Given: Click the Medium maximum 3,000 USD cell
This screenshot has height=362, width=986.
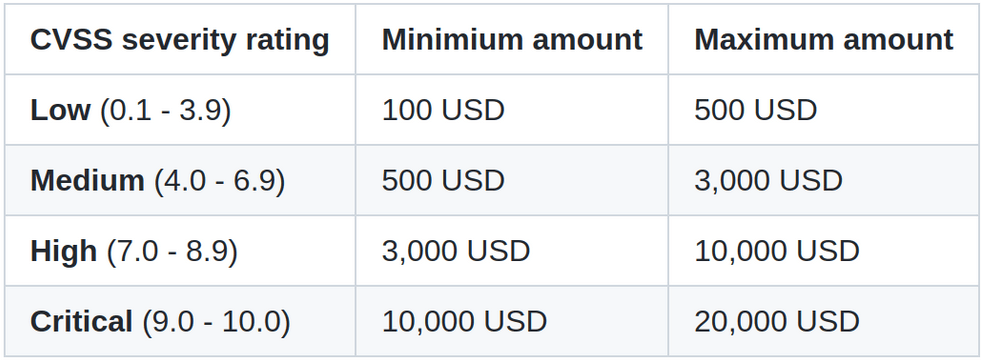Looking at the screenshot, I should tap(824, 180).
